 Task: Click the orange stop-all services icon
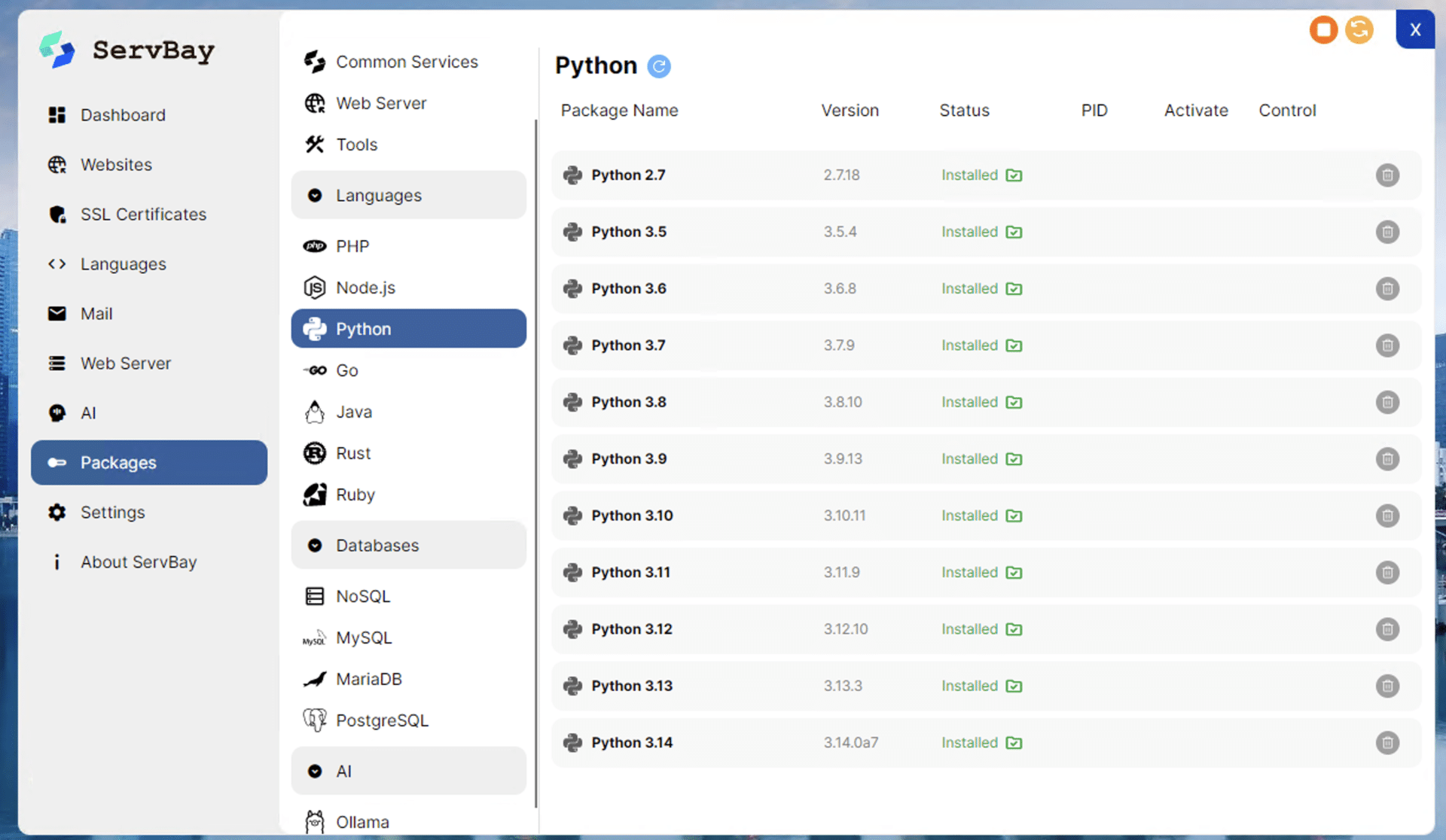coord(1322,30)
